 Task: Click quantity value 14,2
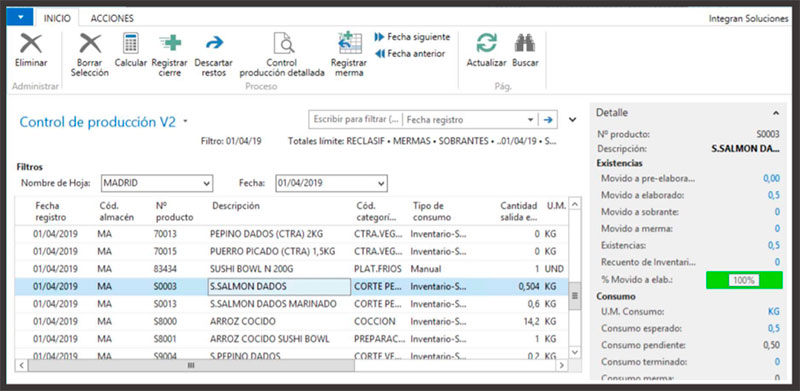tap(531, 322)
